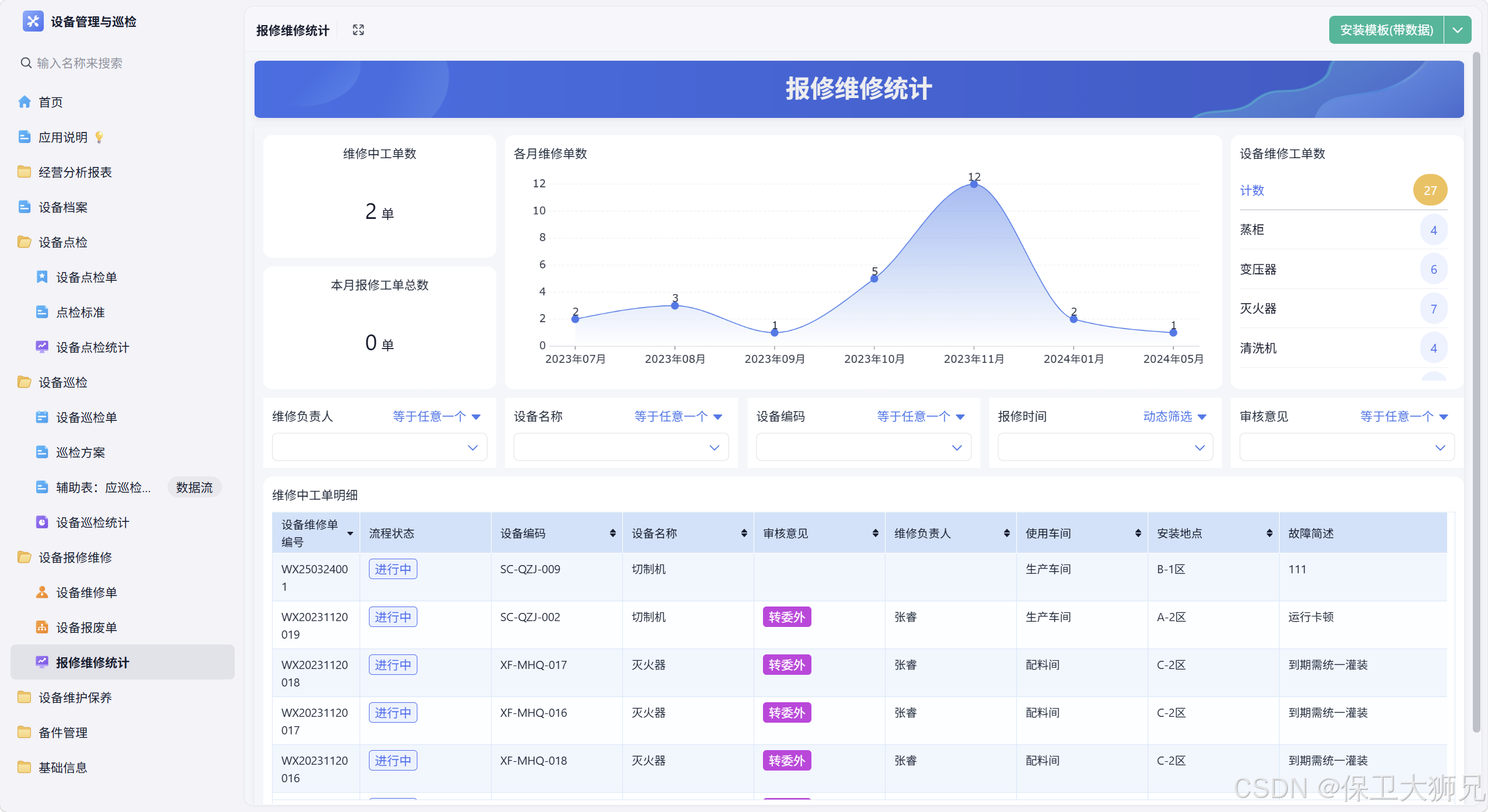Click the 数据流 tag

tap(194, 487)
